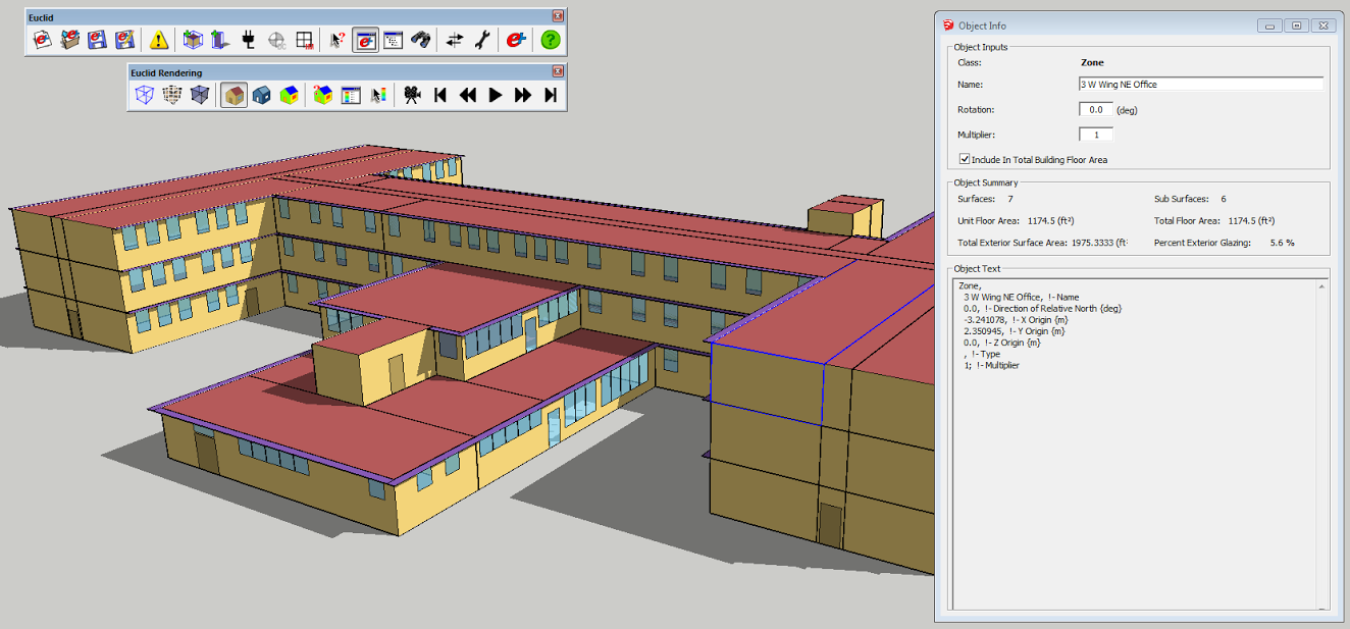Step the animation forward with the fast-forward button
The width and height of the screenshot is (1350, 629).
pyautogui.click(x=523, y=95)
